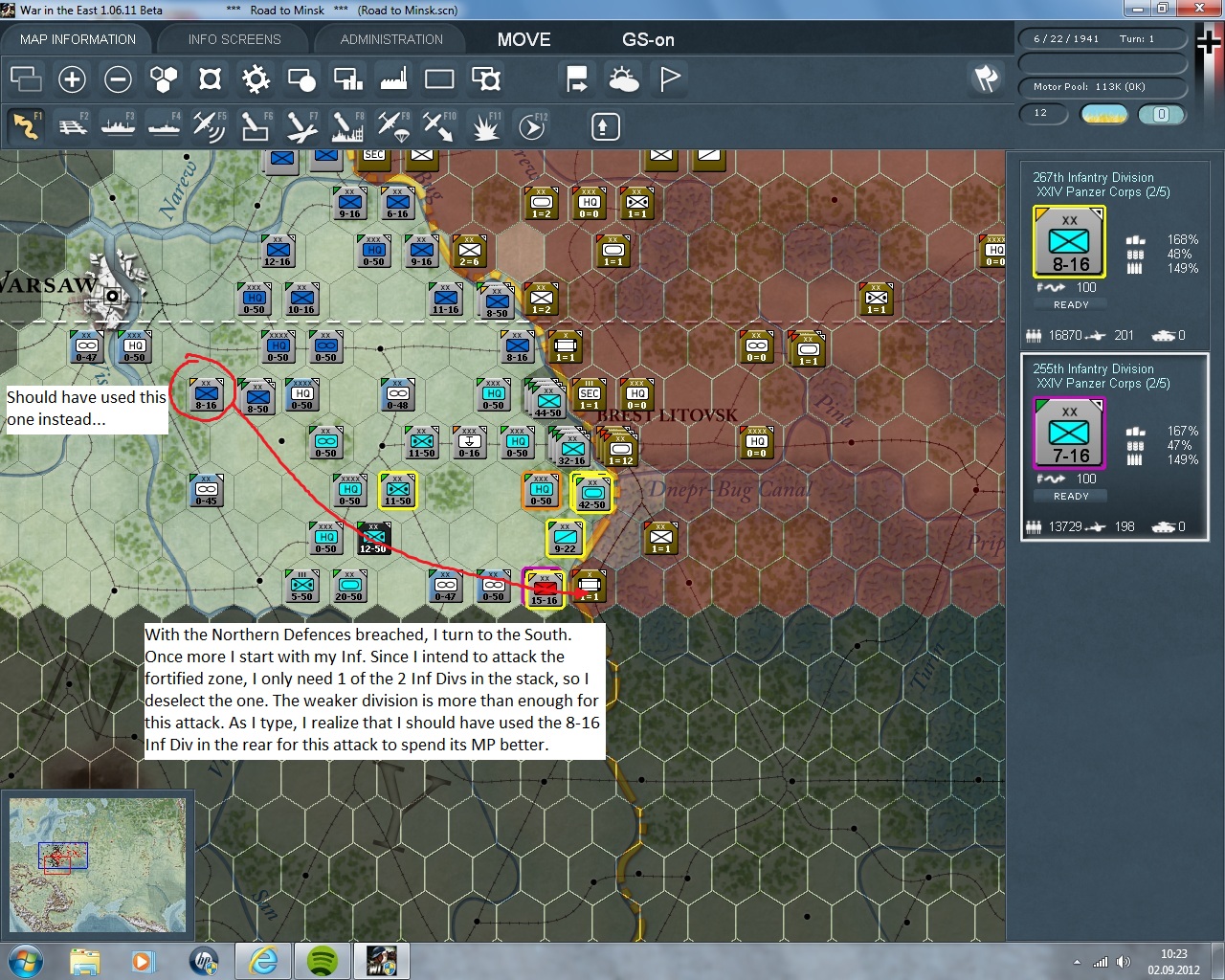This screenshot has width=1225, height=980.
Task: Click the 255th Infantry Division counter
Action: (x=1069, y=434)
